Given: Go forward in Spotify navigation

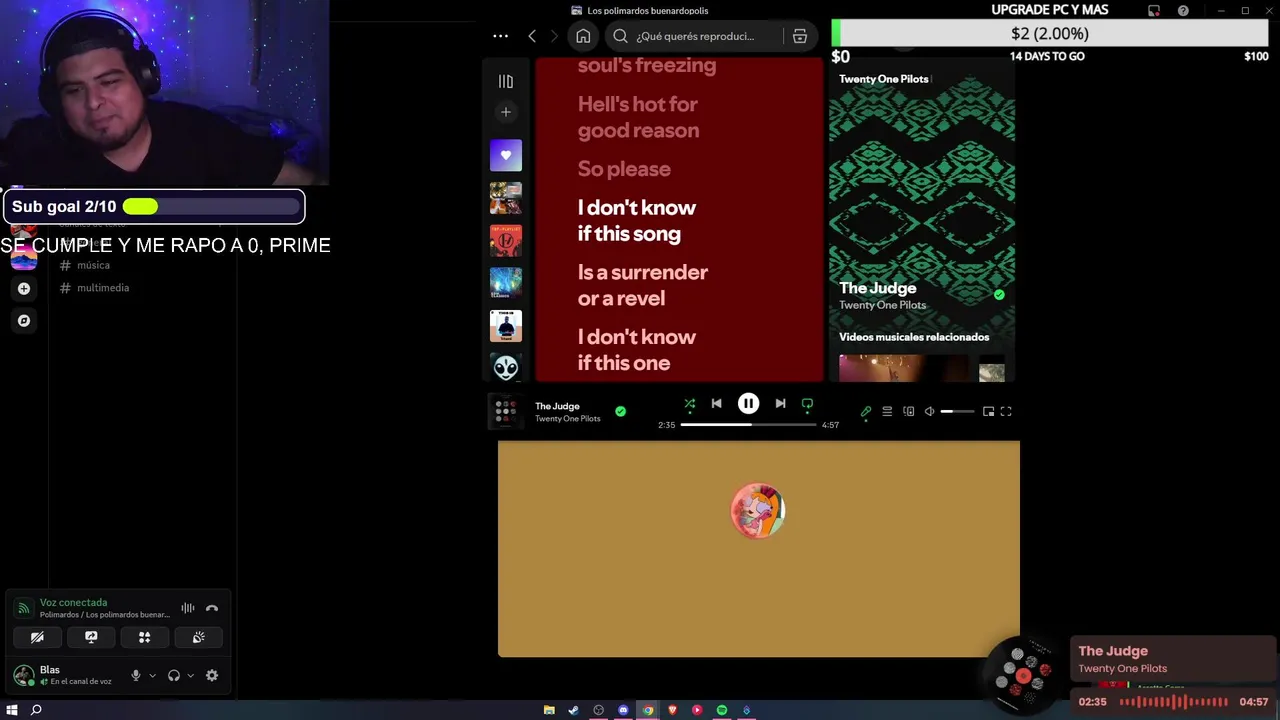Looking at the screenshot, I should click(x=554, y=36).
